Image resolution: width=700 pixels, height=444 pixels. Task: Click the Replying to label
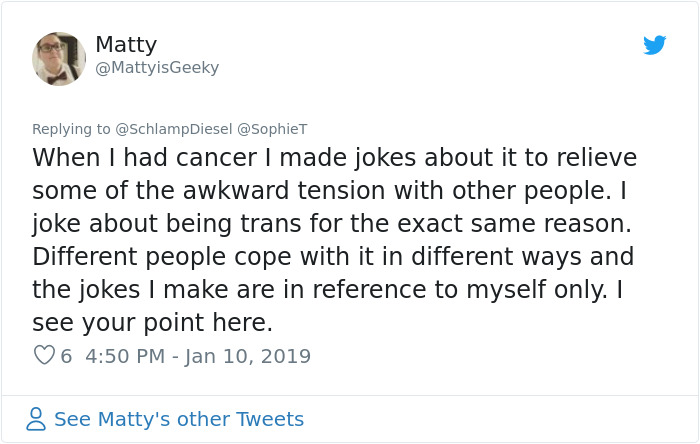tap(71, 129)
